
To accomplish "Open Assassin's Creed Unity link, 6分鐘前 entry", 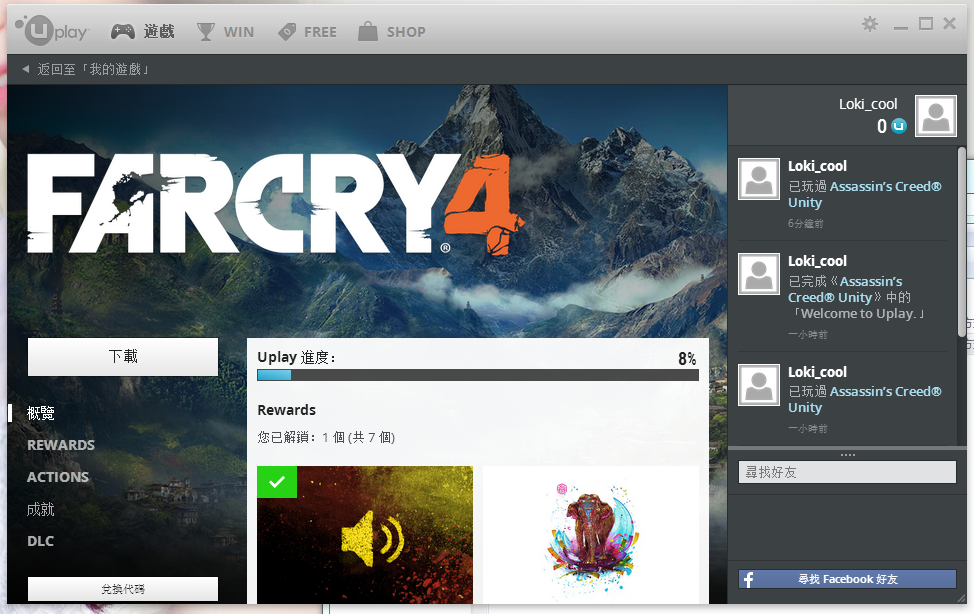I will (x=865, y=195).
